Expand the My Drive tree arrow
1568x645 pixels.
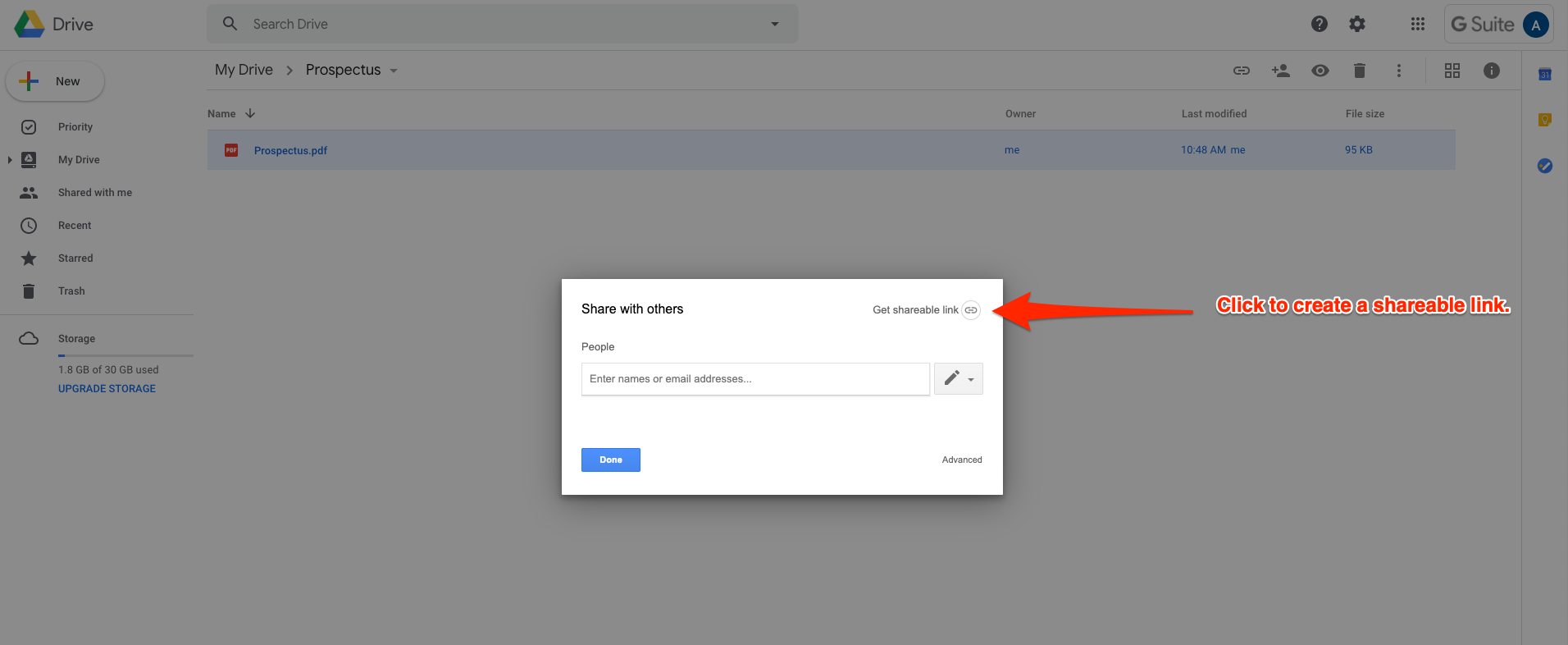click(10, 159)
